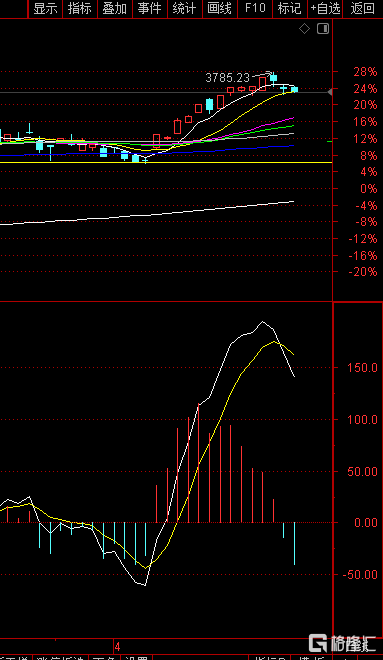Click the 3785.23 high price label

[x=227, y=78]
